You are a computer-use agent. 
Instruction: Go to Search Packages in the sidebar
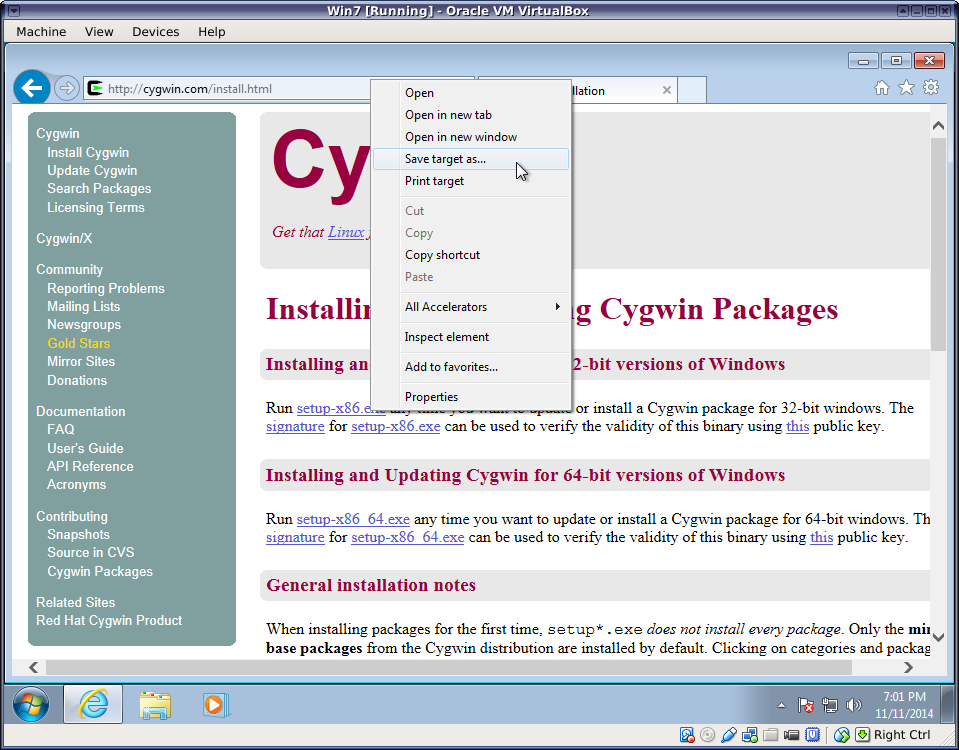tap(99, 188)
